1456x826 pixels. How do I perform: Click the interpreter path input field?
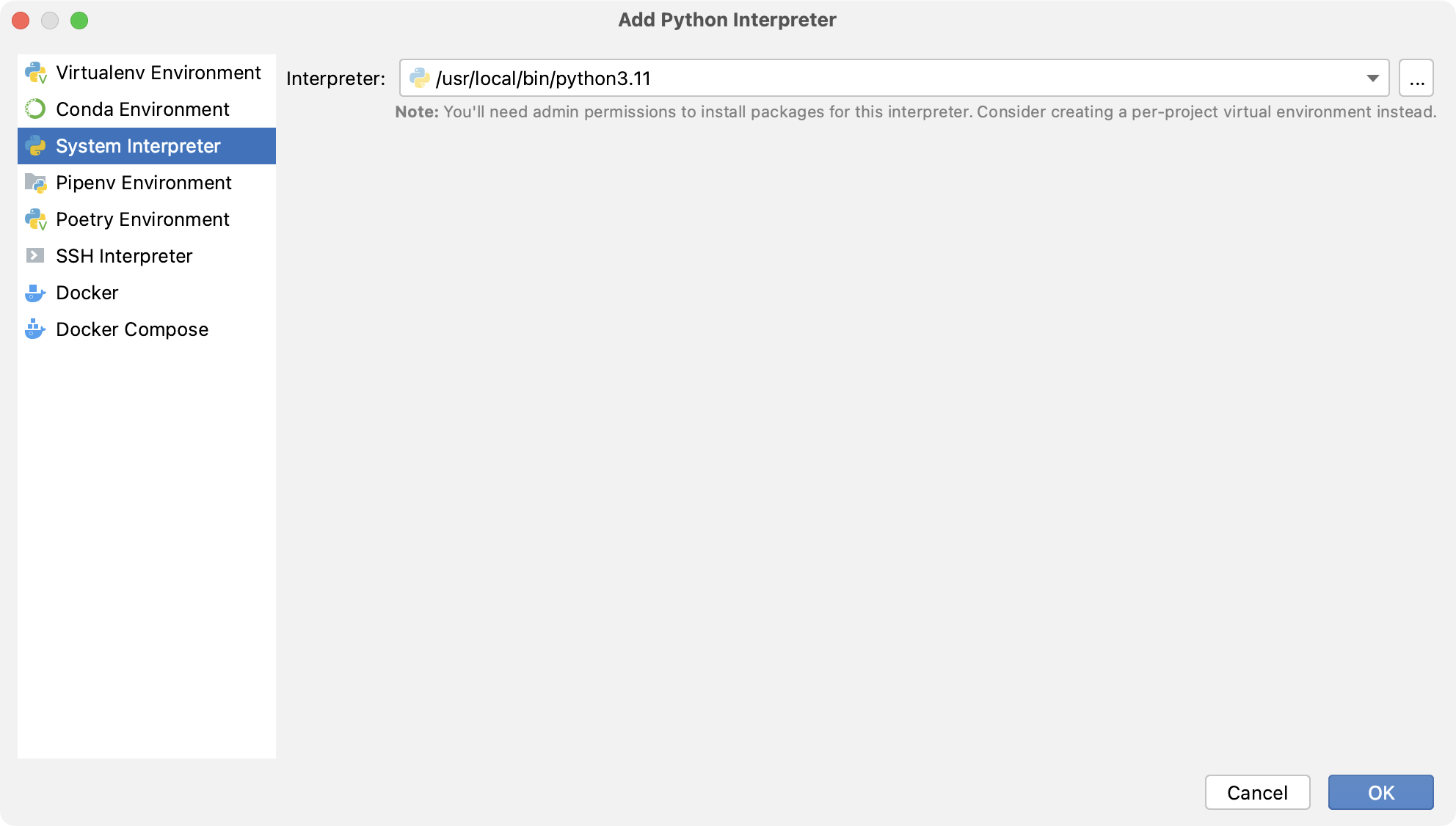coord(894,78)
